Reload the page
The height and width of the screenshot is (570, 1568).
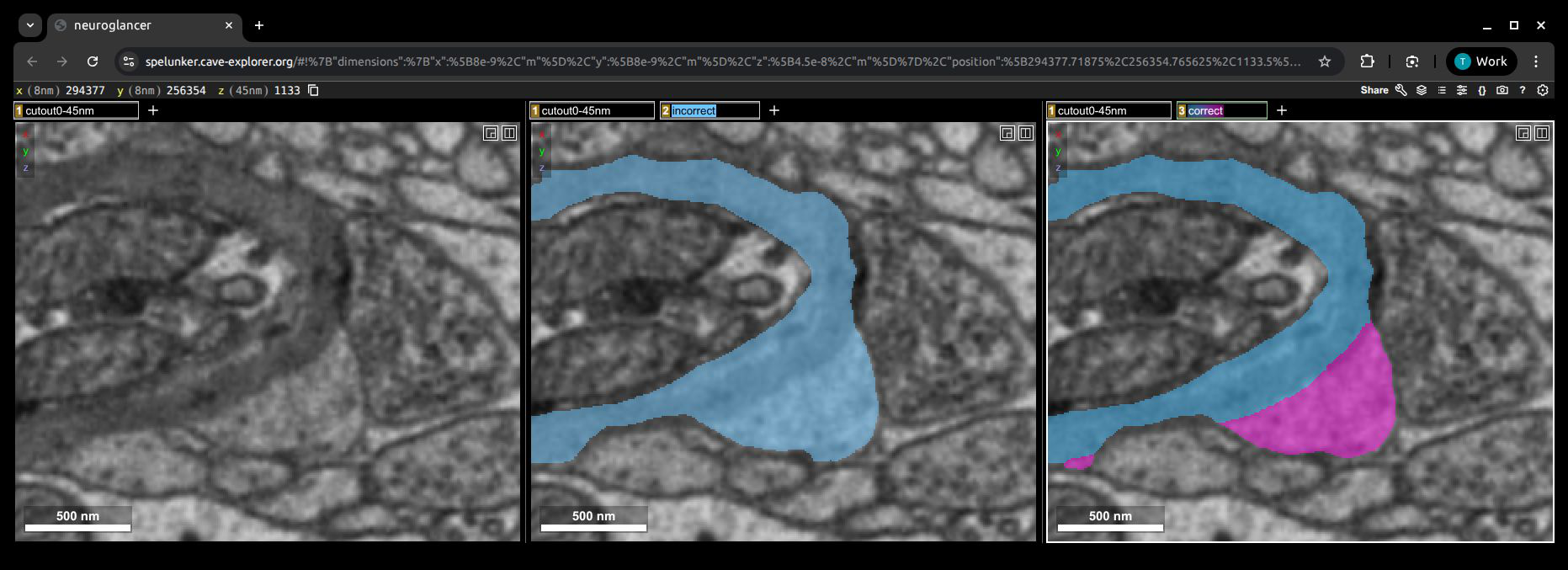point(93,61)
